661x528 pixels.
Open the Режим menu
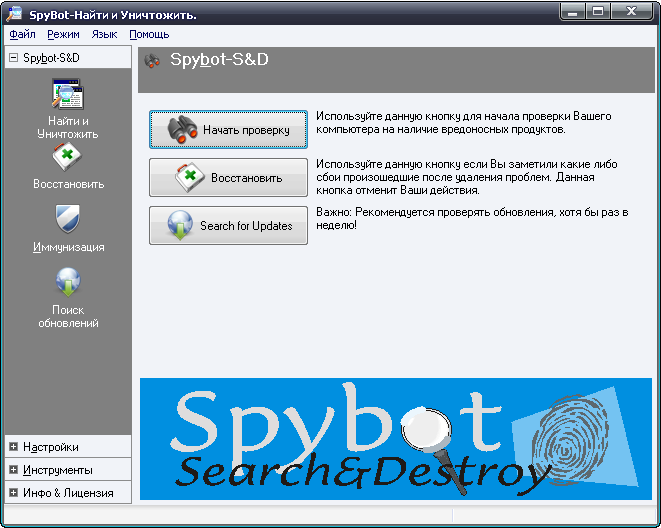pyautogui.click(x=63, y=34)
